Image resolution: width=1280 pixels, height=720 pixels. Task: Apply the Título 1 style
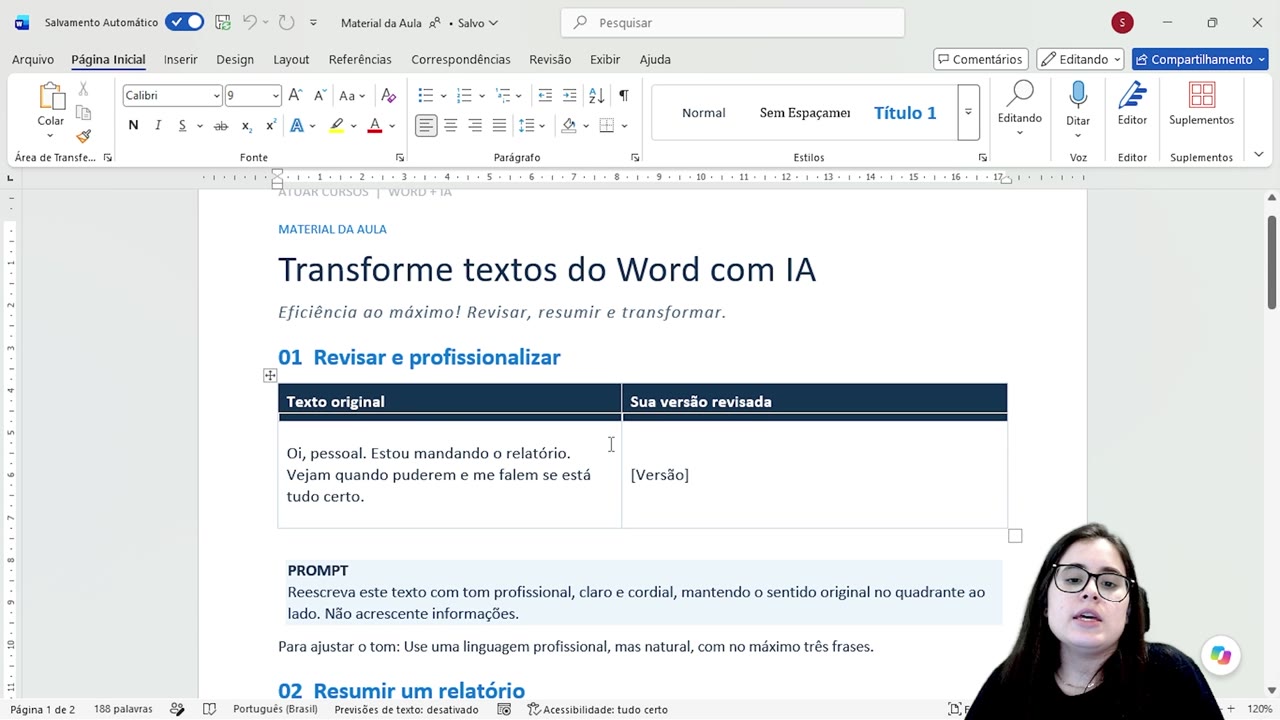coord(905,113)
